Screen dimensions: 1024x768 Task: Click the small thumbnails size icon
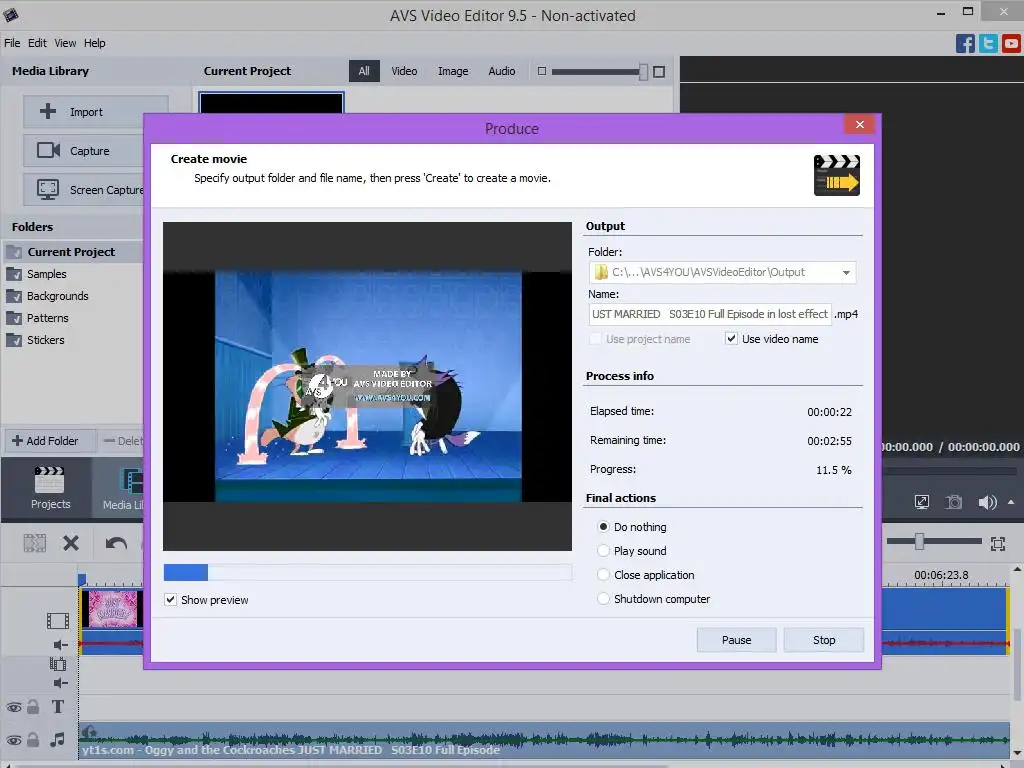[541, 71]
